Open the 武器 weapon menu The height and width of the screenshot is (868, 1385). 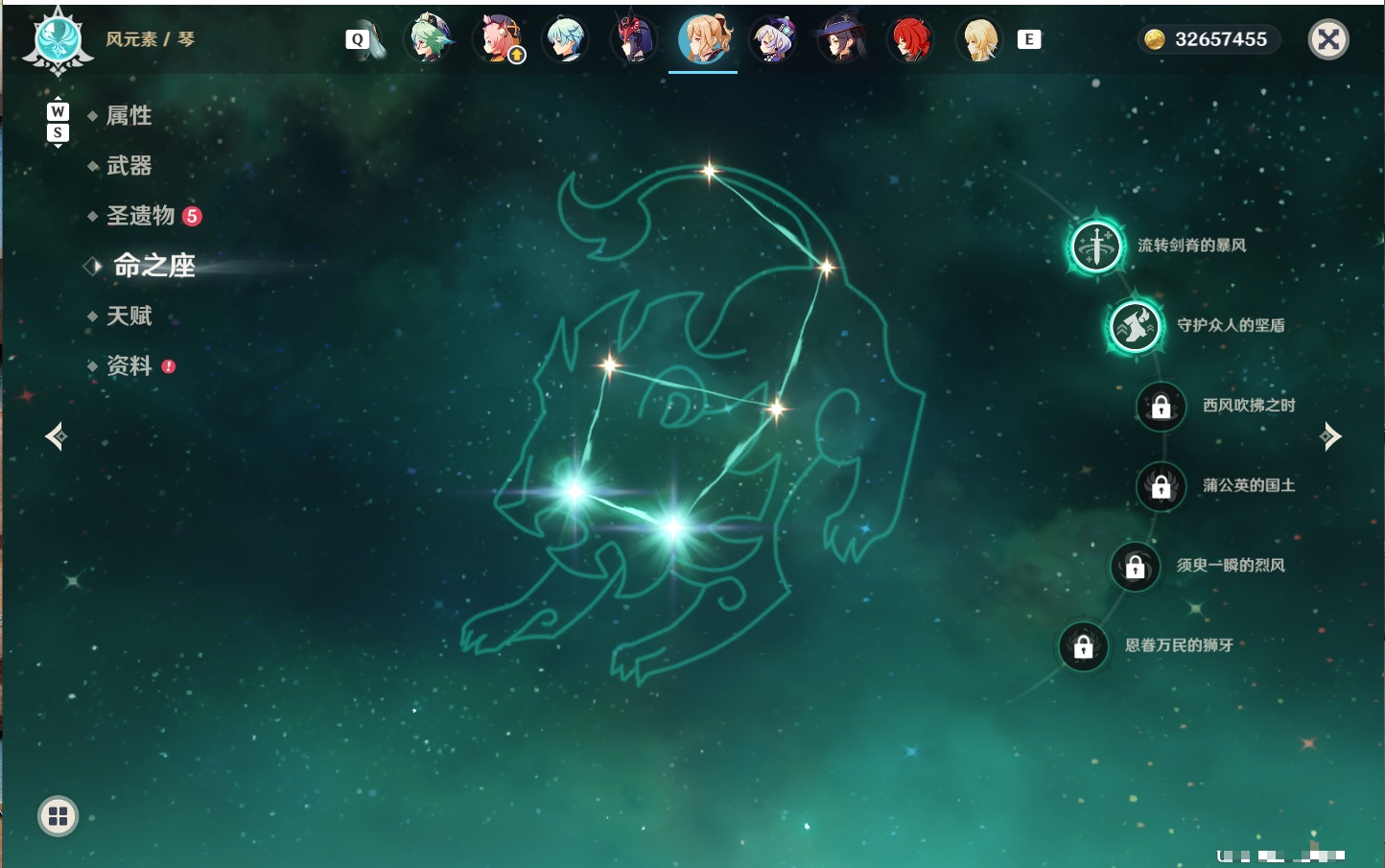(129, 166)
